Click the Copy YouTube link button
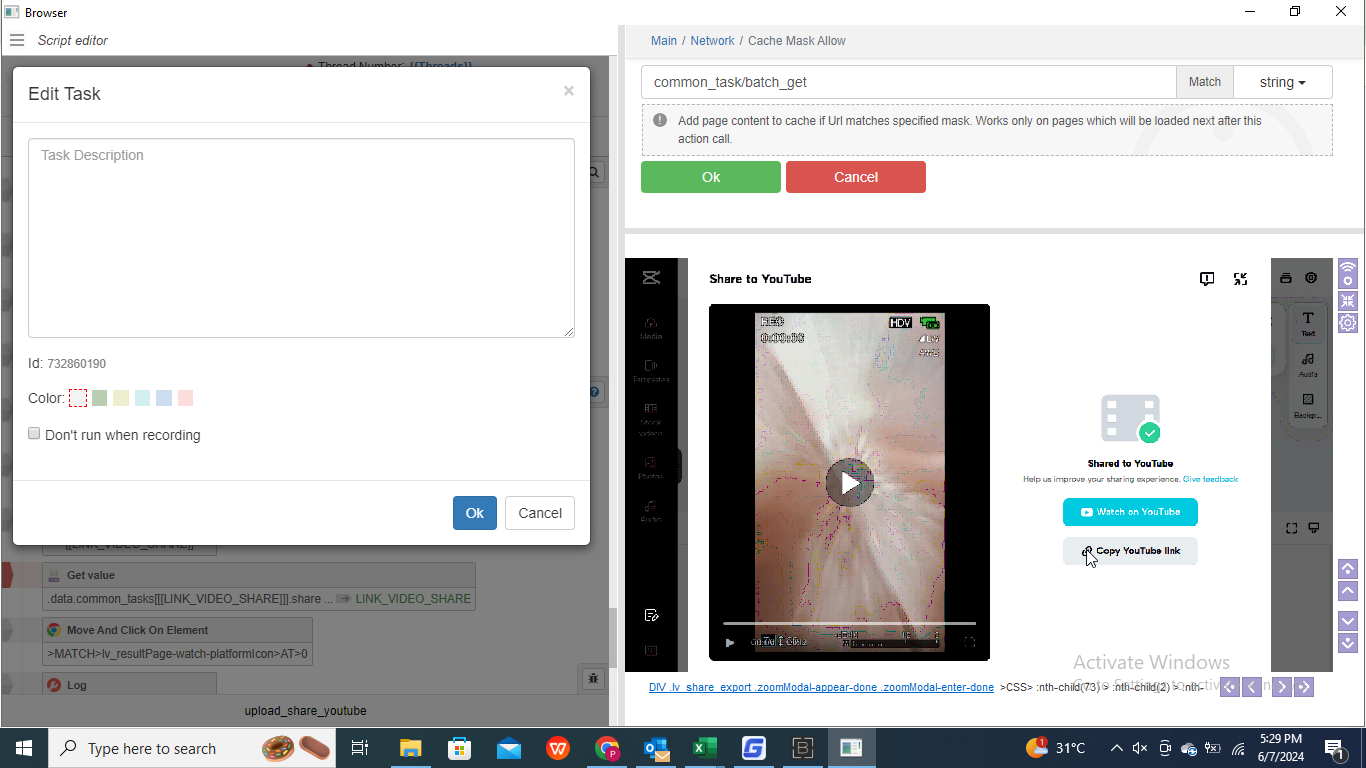The width and height of the screenshot is (1366, 768). pyautogui.click(x=1130, y=551)
